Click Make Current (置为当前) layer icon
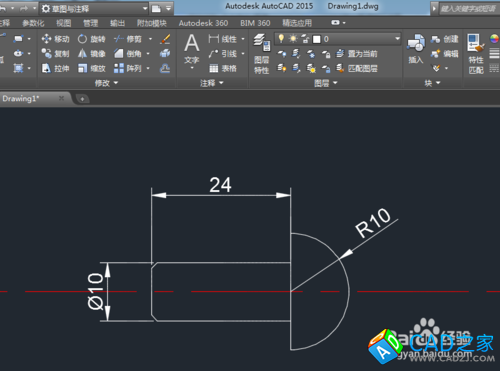This screenshot has width=500, height=371. point(357,53)
